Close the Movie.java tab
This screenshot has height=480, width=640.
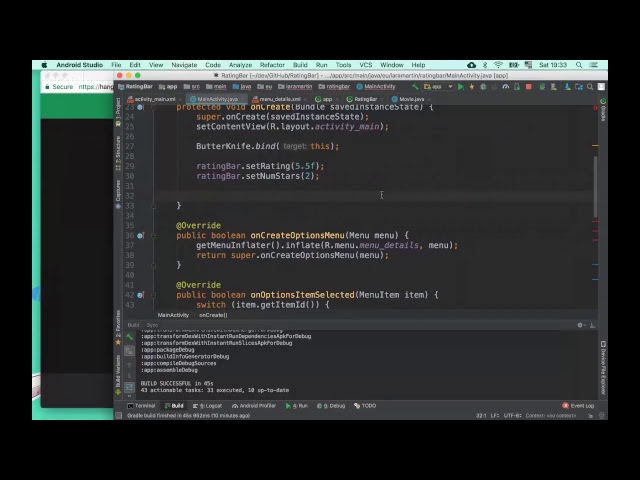[429, 99]
